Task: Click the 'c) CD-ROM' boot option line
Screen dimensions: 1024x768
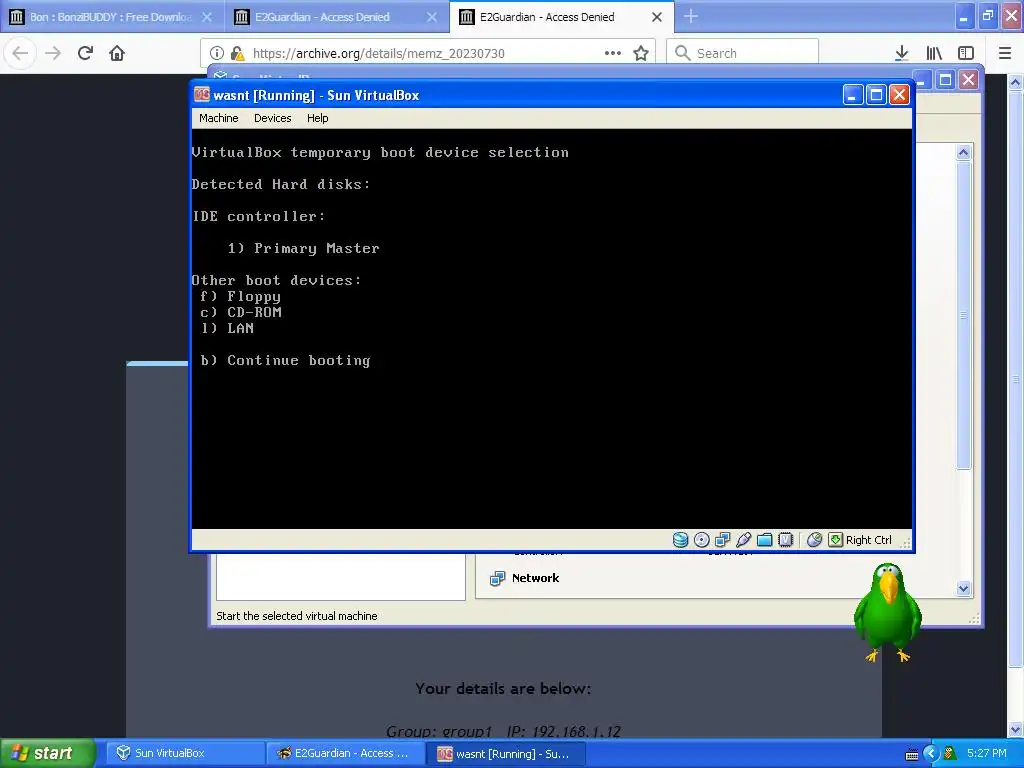Action: pos(241,312)
